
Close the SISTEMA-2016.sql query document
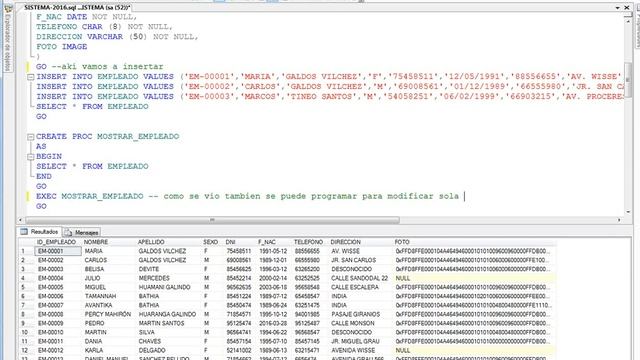(627, 7)
